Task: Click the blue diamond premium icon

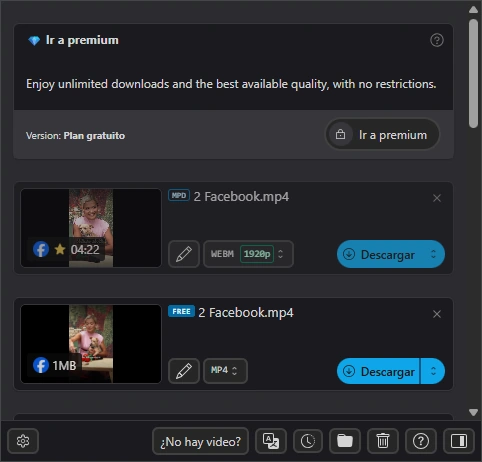Action: click(34, 41)
